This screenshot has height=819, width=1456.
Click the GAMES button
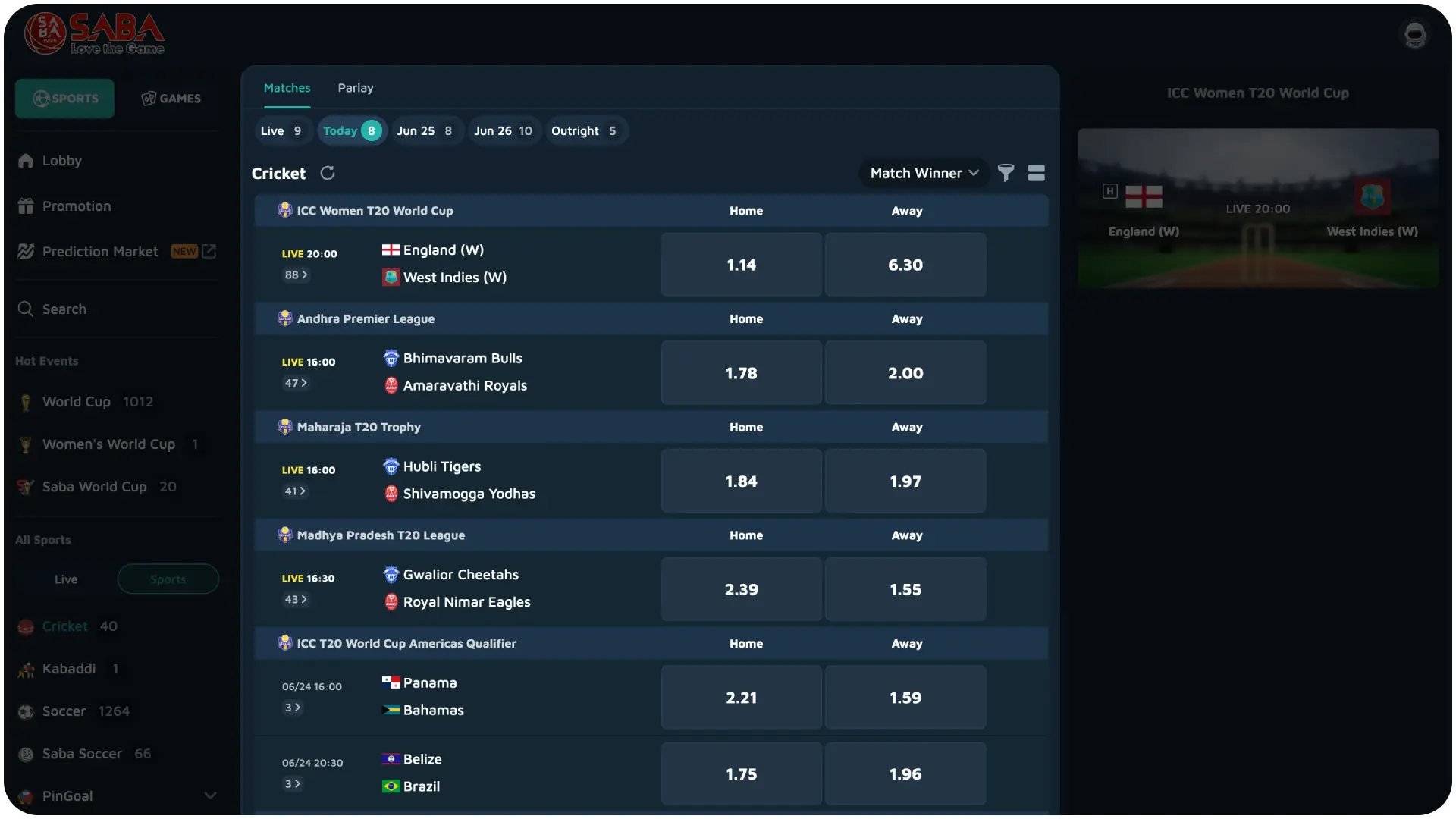(171, 99)
